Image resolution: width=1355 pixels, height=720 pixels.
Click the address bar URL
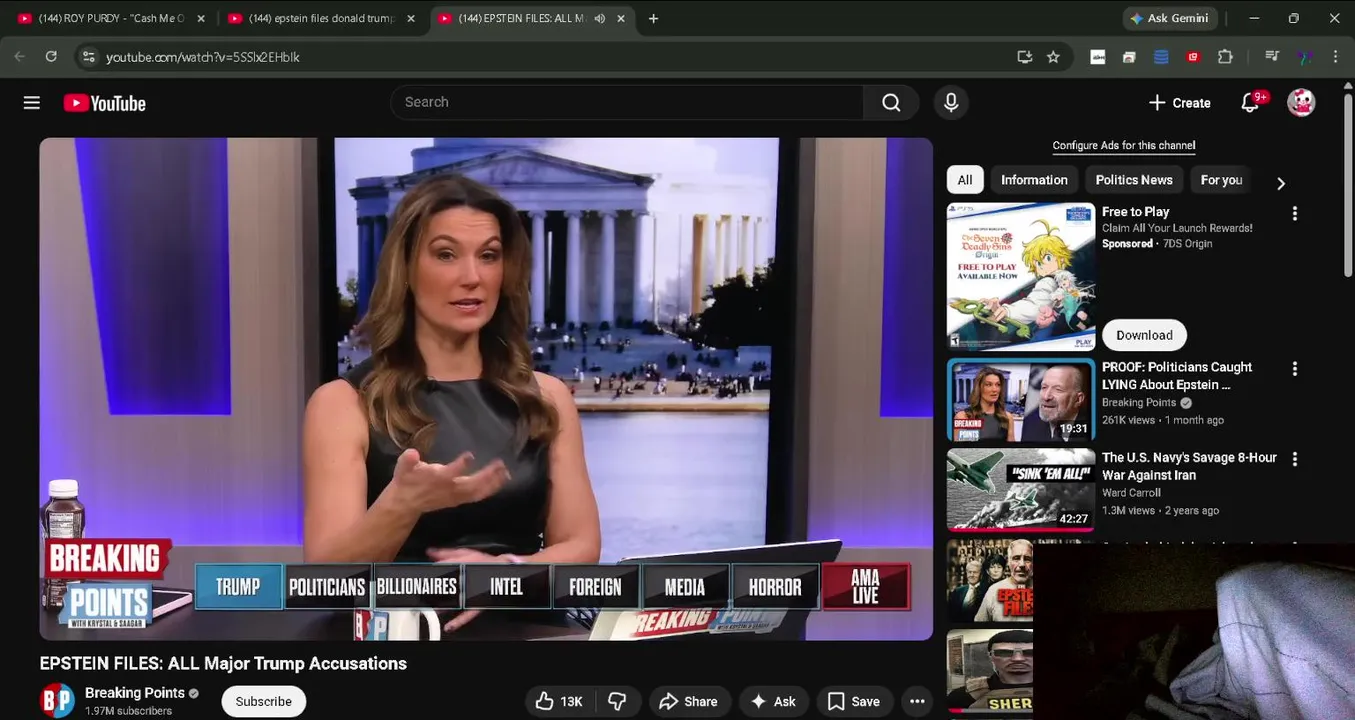tap(203, 57)
